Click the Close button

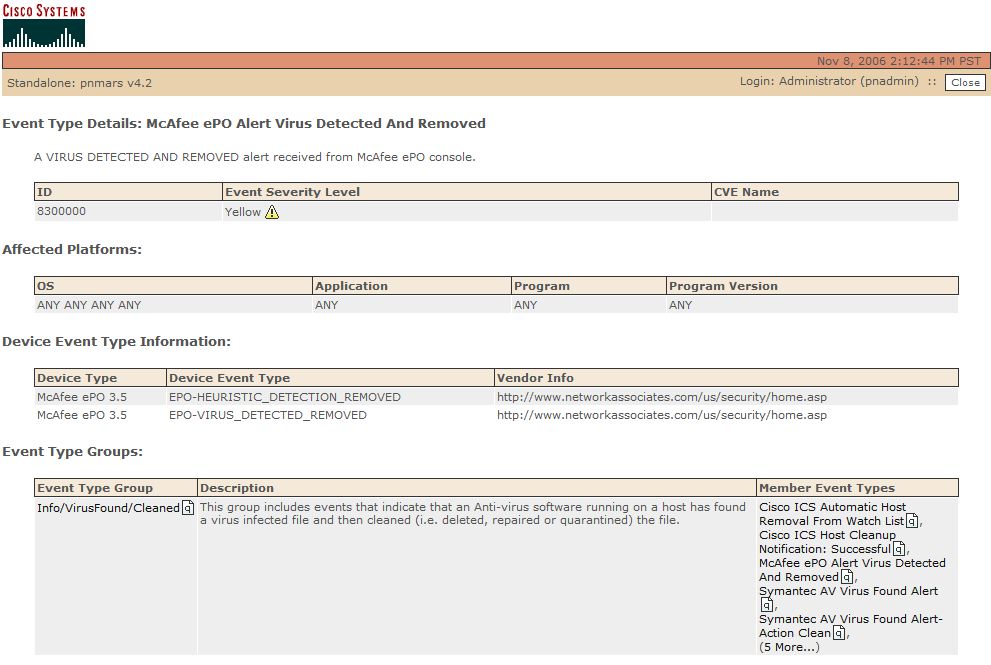click(965, 82)
